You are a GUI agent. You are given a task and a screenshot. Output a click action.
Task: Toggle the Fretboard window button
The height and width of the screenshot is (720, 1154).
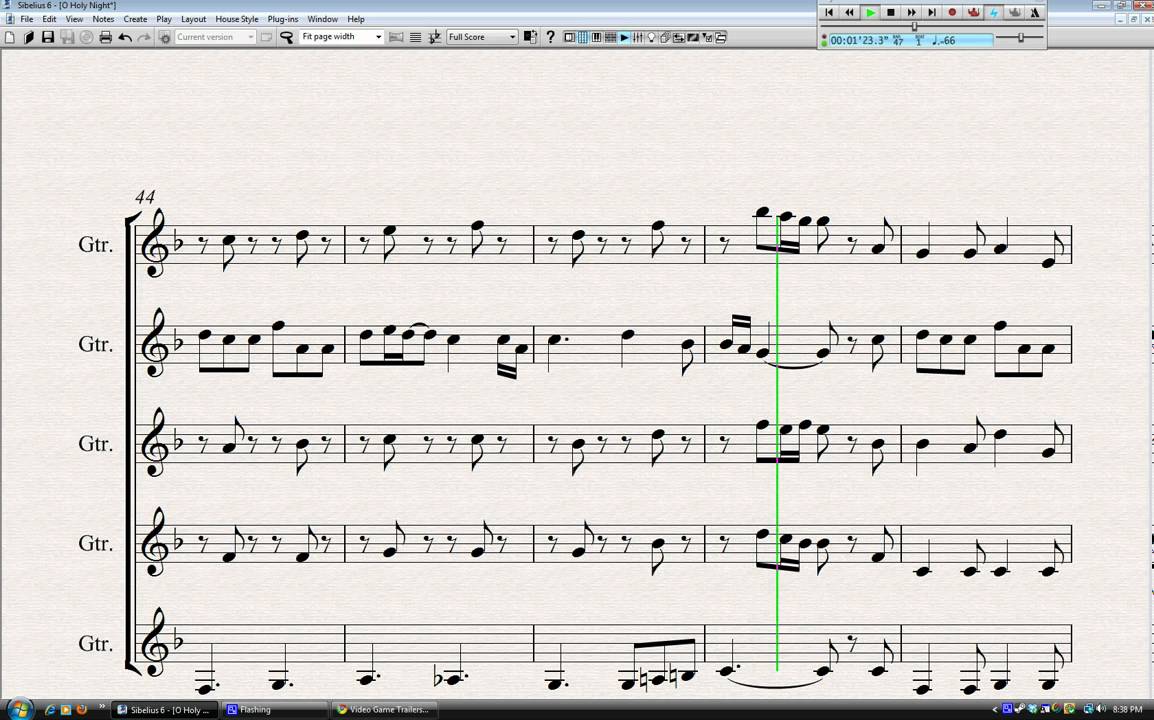pyautogui.click(x=610, y=37)
